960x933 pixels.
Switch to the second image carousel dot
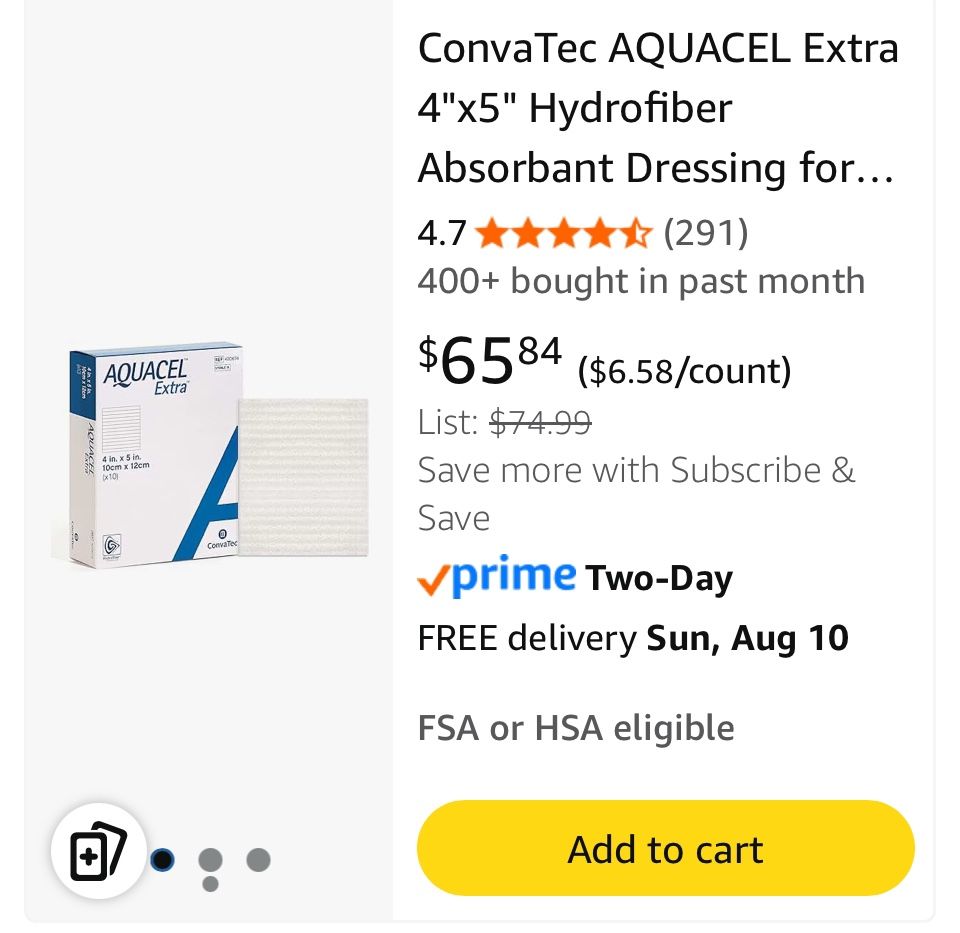click(210, 860)
